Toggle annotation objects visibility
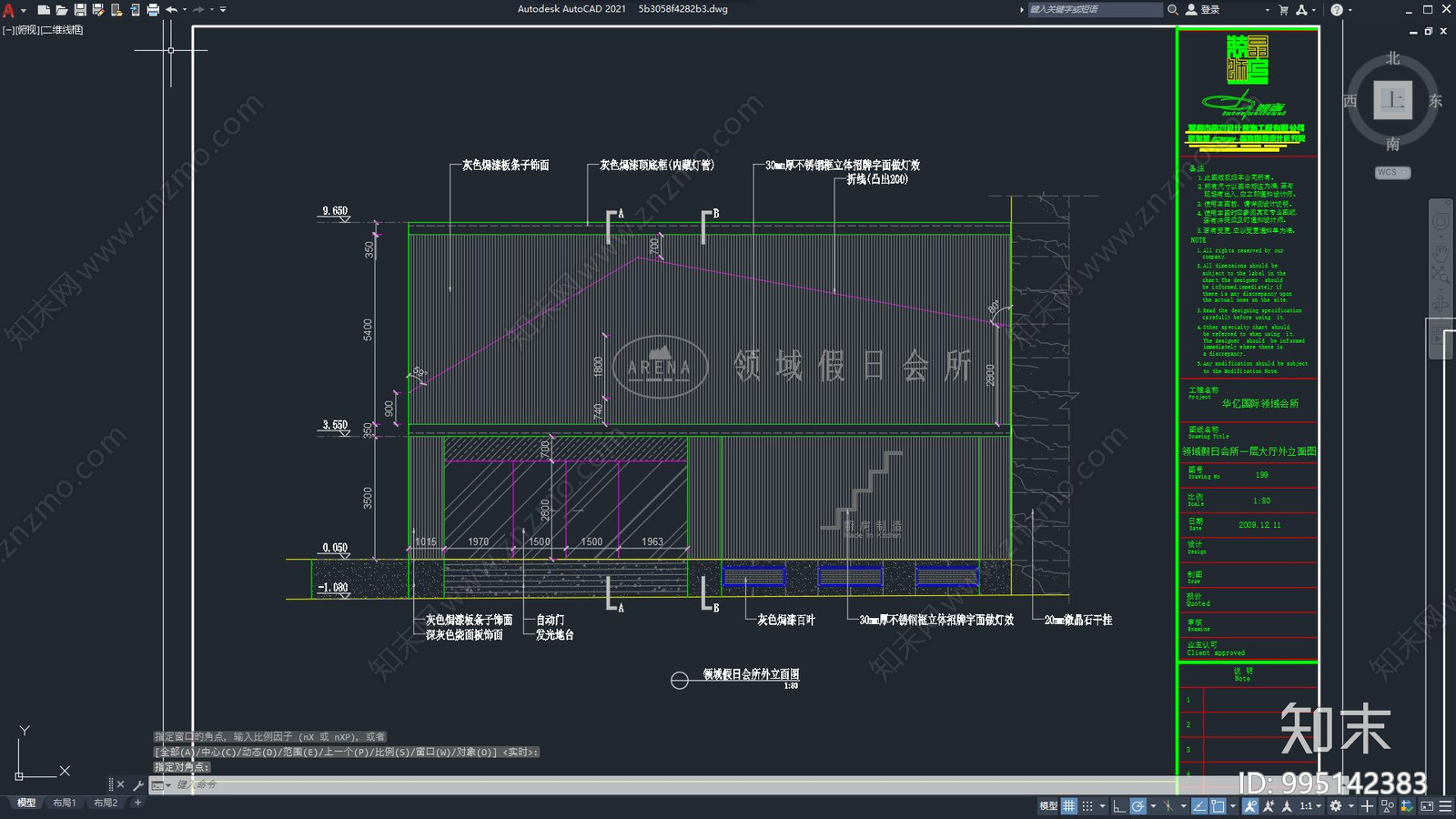The width and height of the screenshot is (1456, 819). click(1250, 806)
